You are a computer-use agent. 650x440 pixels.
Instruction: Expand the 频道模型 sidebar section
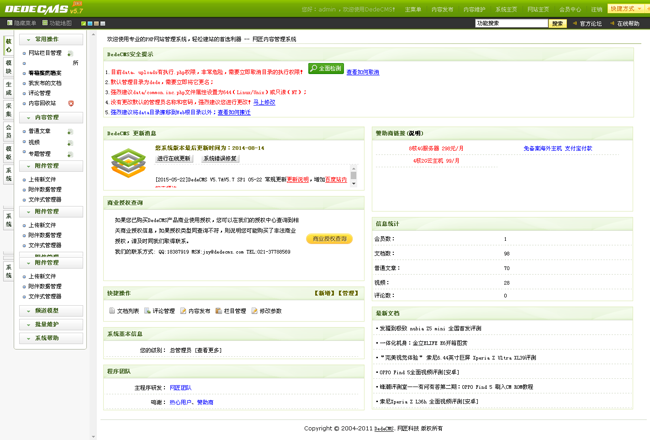pos(51,311)
